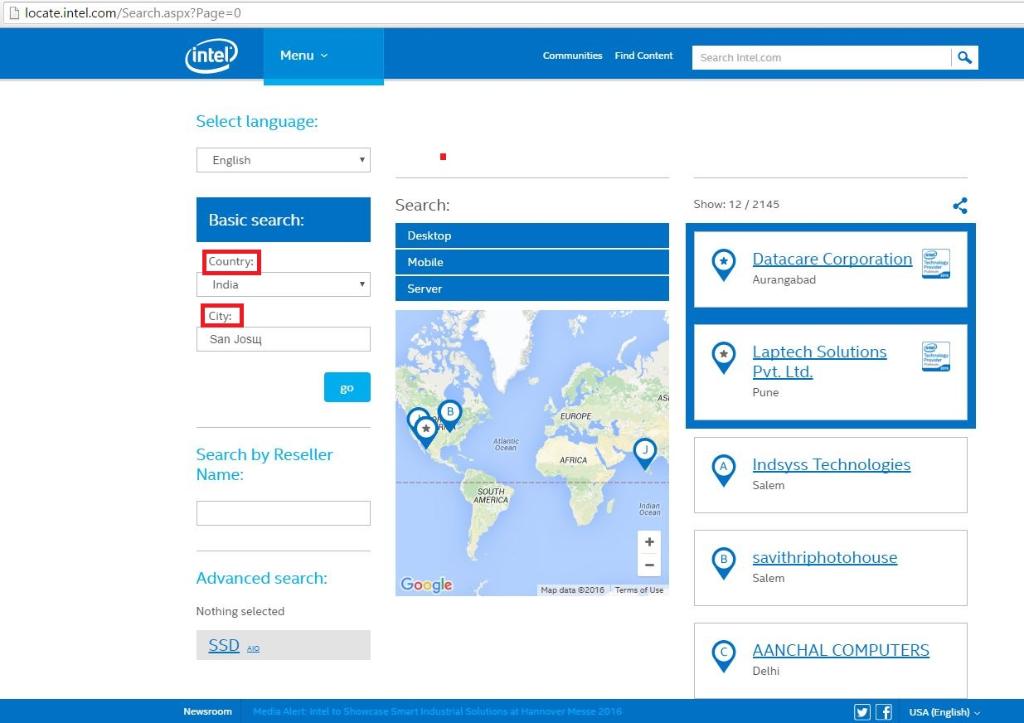Click the 'Aurangabad' city text
This screenshot has width=1024, height=723.
784,280
